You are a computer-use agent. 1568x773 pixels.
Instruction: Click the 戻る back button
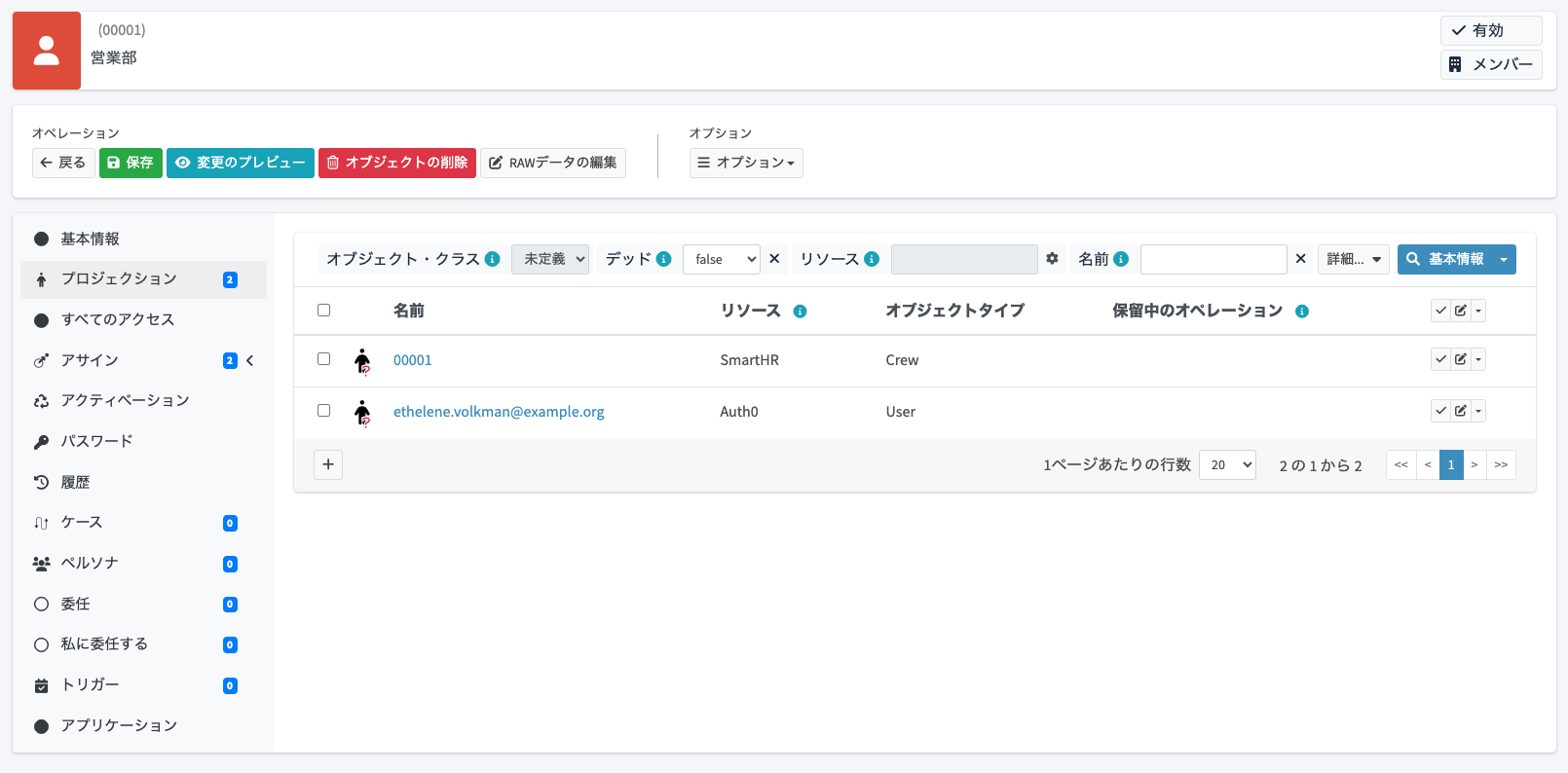click(x=63, y=163)
